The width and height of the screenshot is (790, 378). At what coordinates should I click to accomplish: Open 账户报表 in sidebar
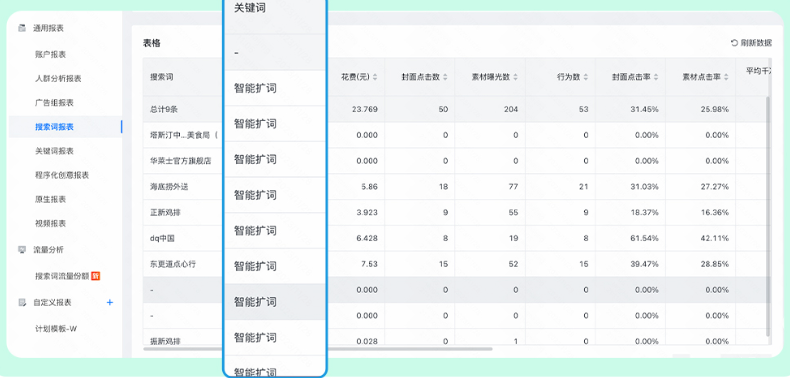pyautogui.click(x=50, y=54)
